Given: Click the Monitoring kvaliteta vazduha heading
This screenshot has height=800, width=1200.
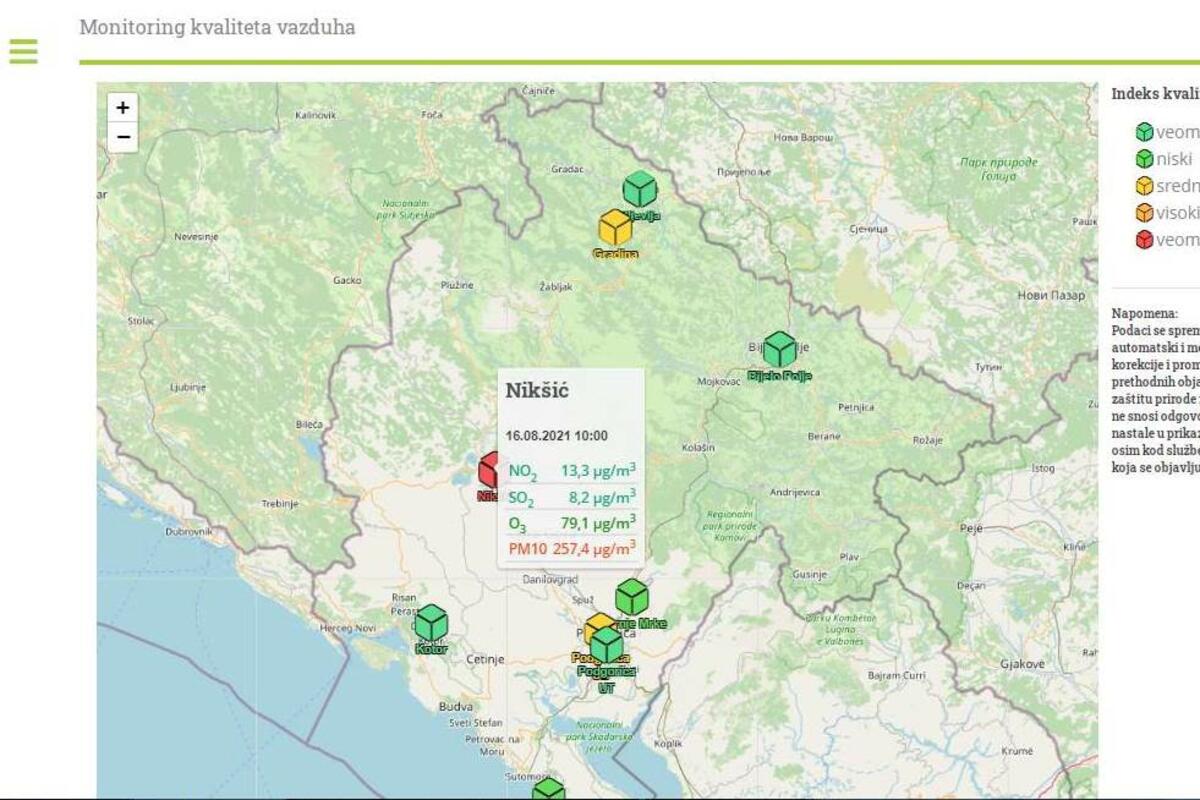Looking at the screenshot, I should [217, 27].
